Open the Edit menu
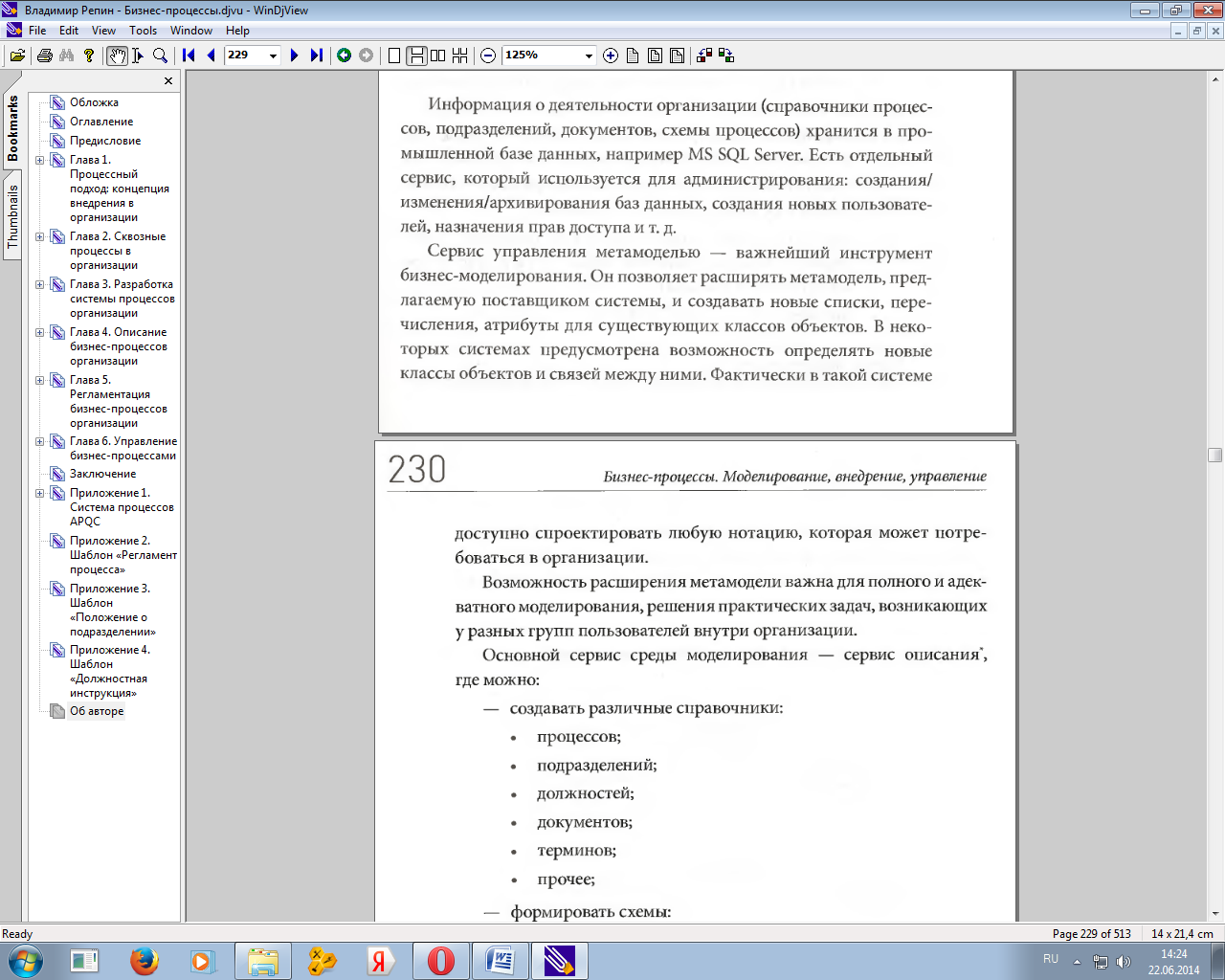Viewport: 1225px width, 980px height. (69, 31)
